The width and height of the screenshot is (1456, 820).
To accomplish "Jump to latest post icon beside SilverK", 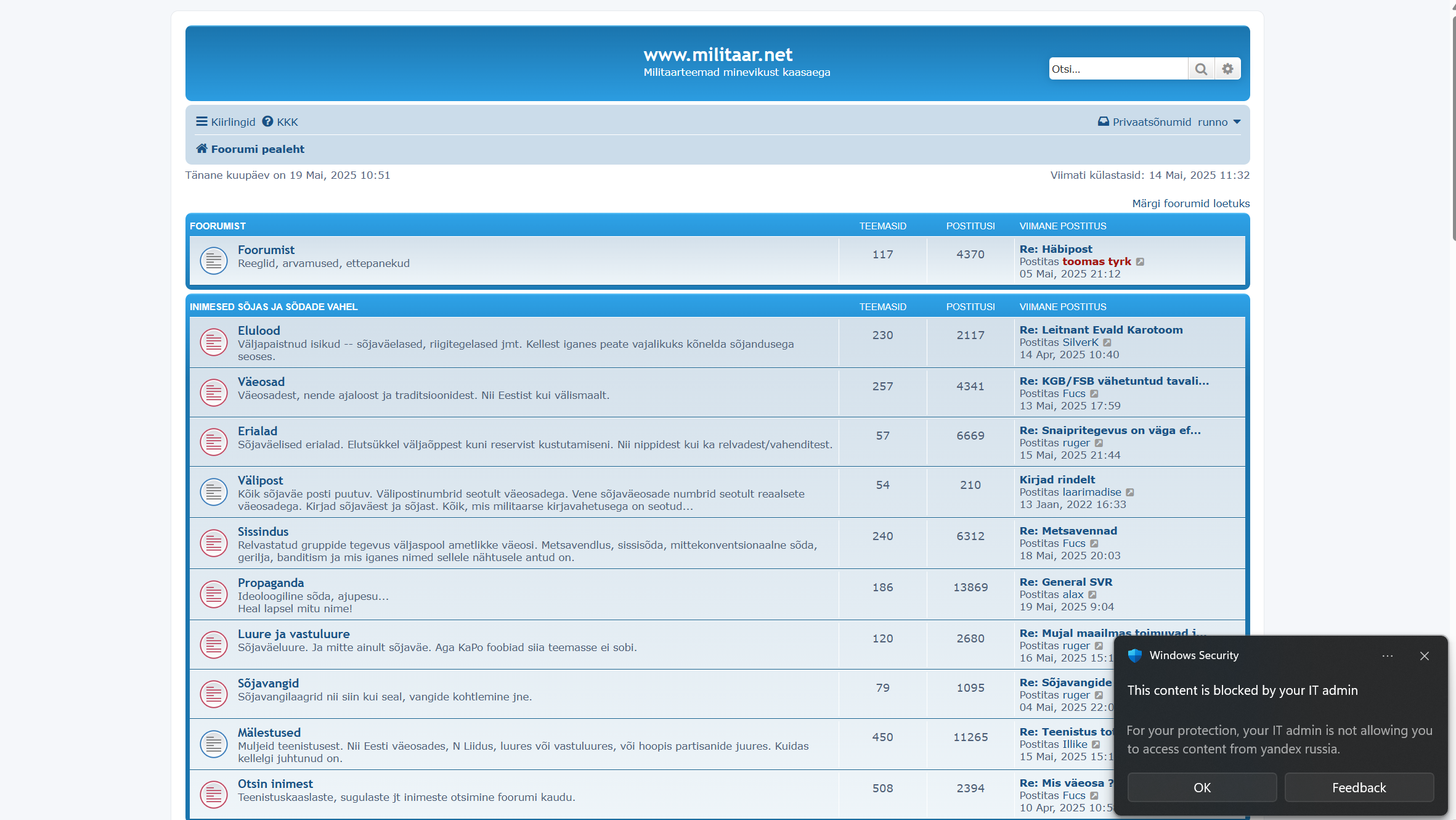I will click(x=1107, y=343).
